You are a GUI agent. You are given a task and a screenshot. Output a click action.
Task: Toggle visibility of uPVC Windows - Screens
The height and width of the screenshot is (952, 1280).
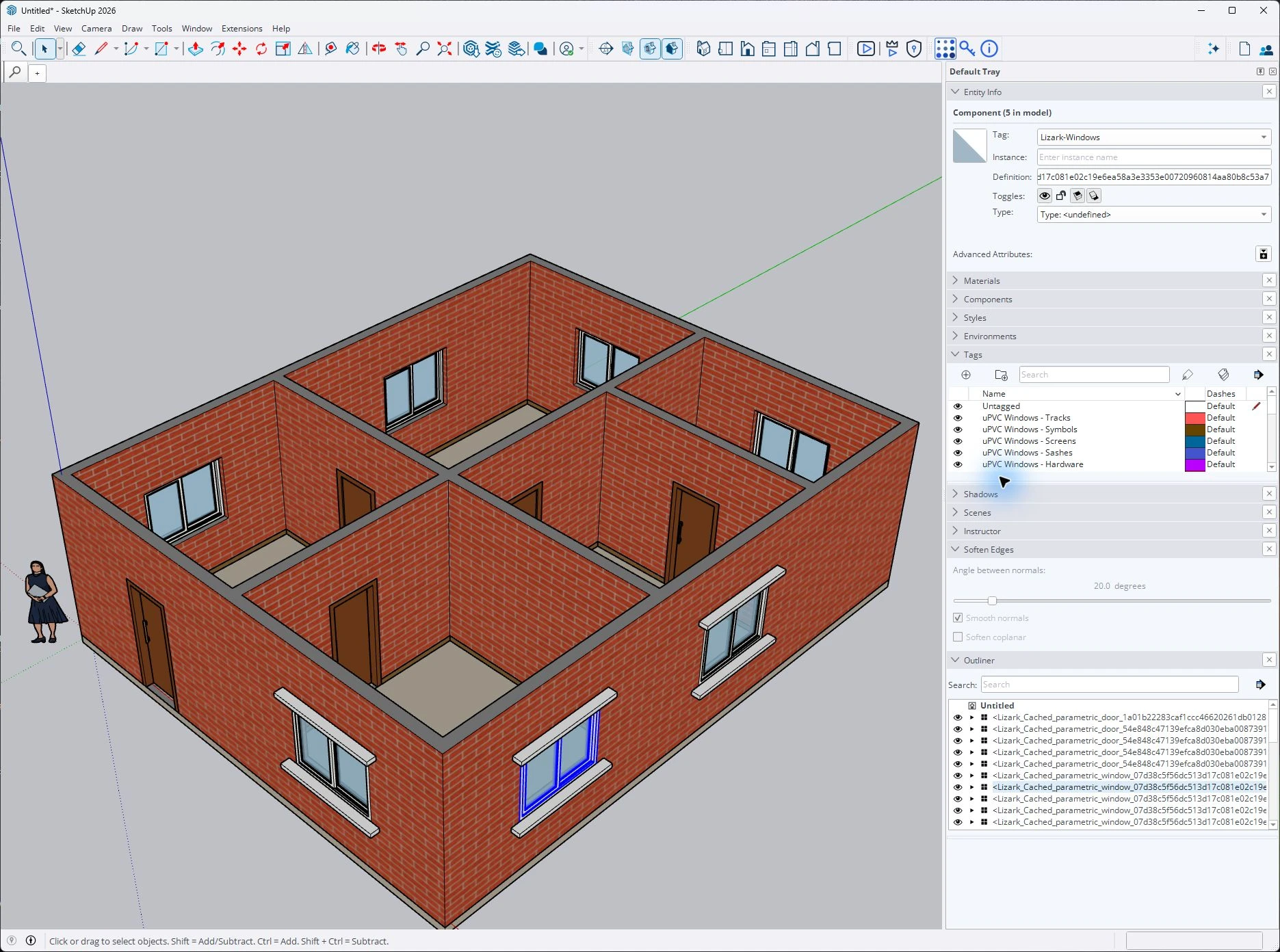[958, 441]
